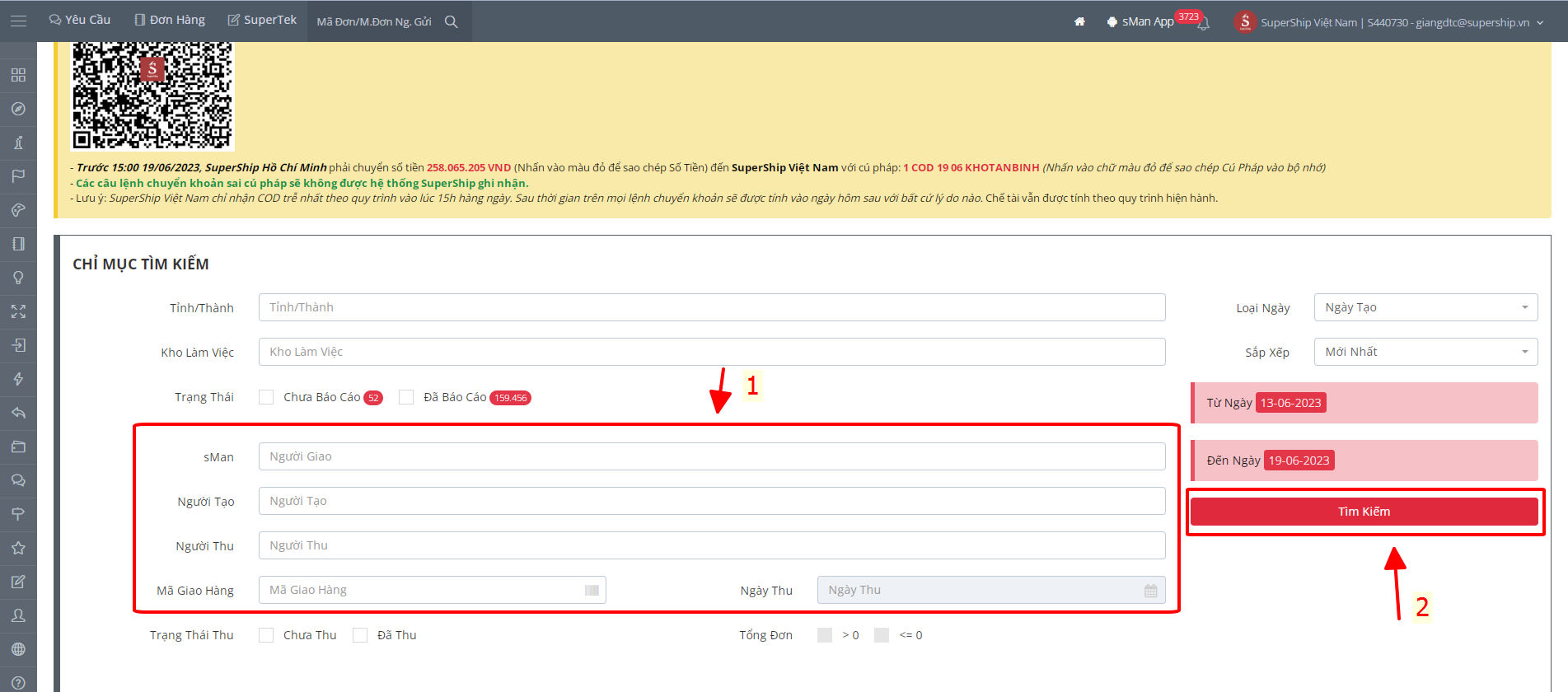Click the palette icon in sidebar

tap(18, 210)
